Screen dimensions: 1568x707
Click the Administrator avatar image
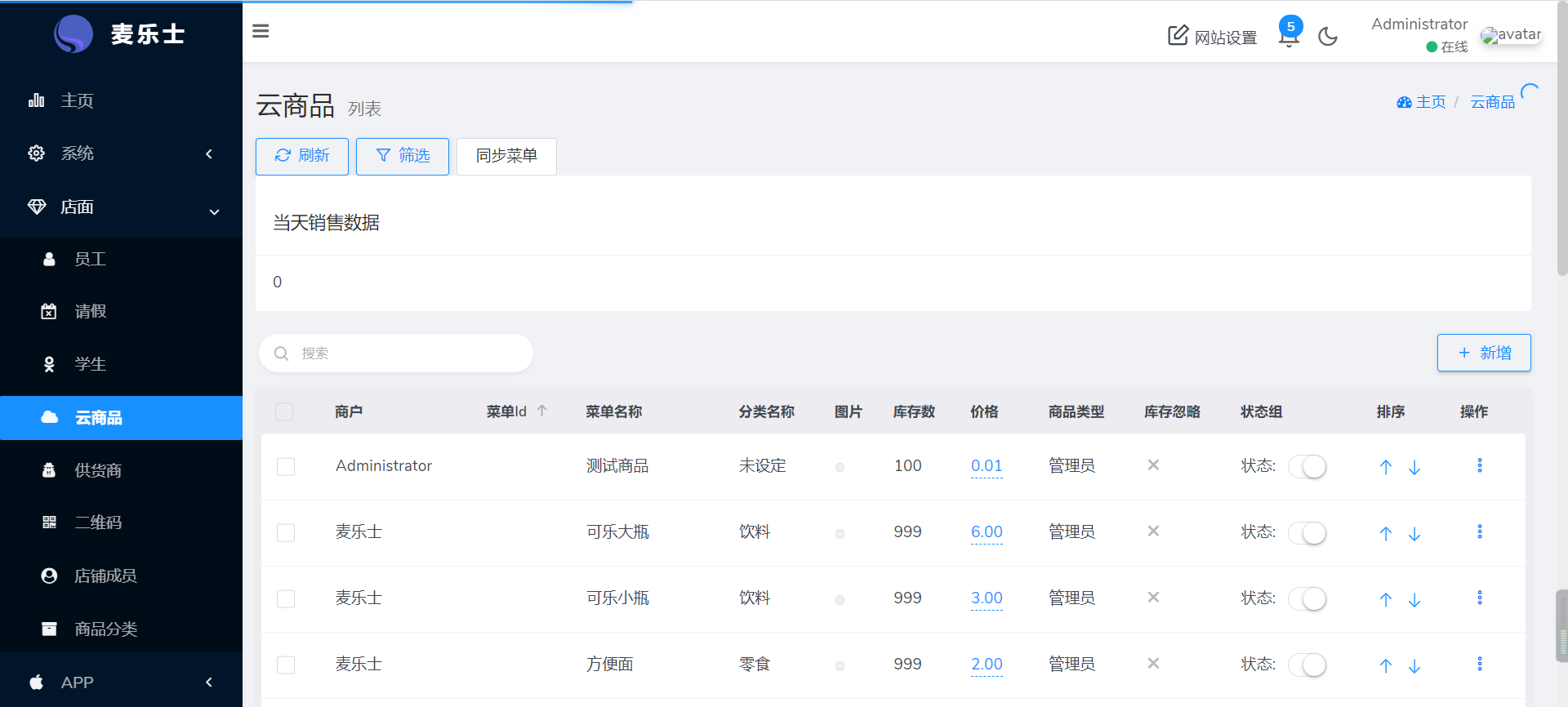point(1510,34)
